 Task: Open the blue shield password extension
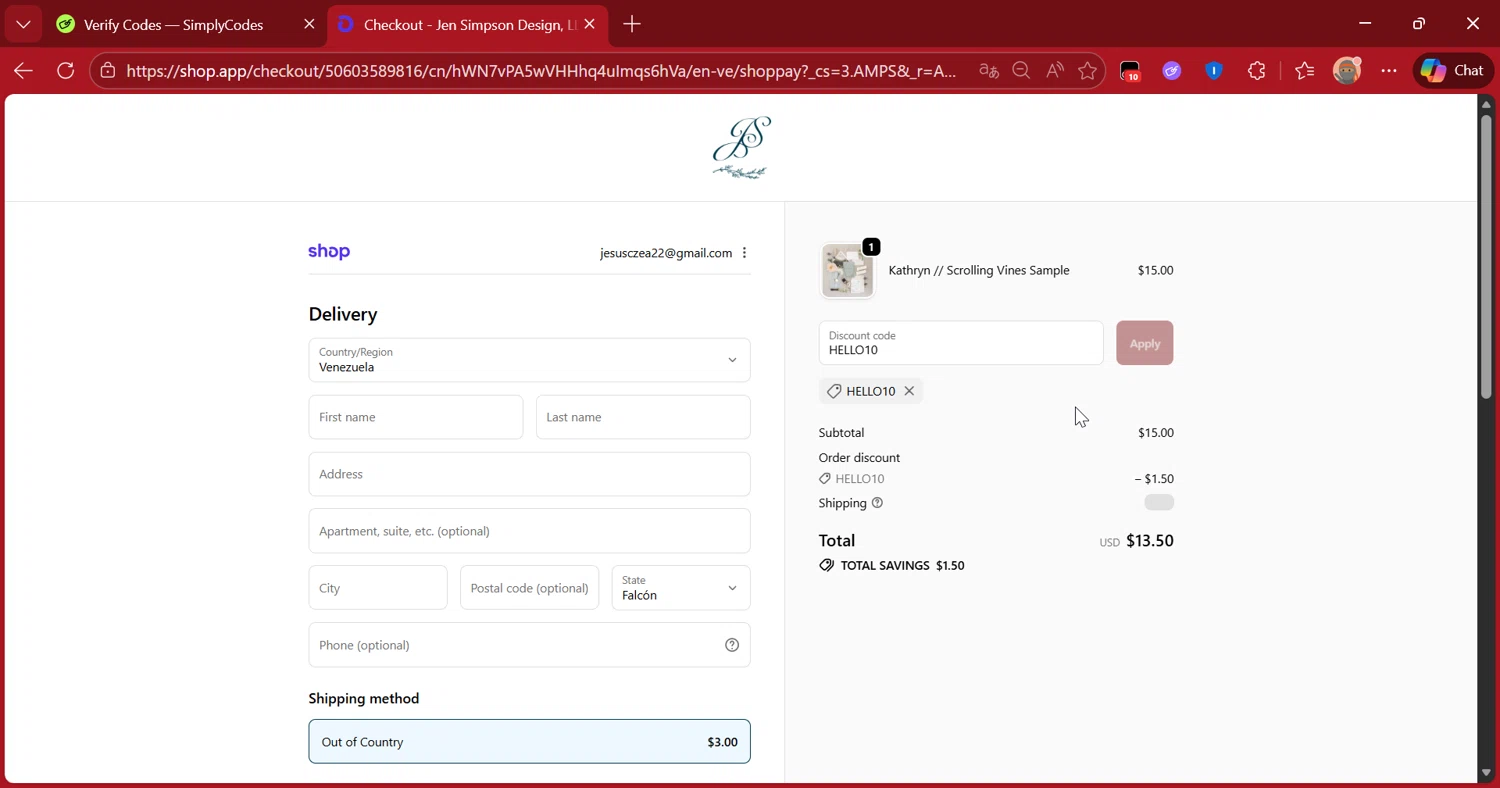tap(1214, 71)
